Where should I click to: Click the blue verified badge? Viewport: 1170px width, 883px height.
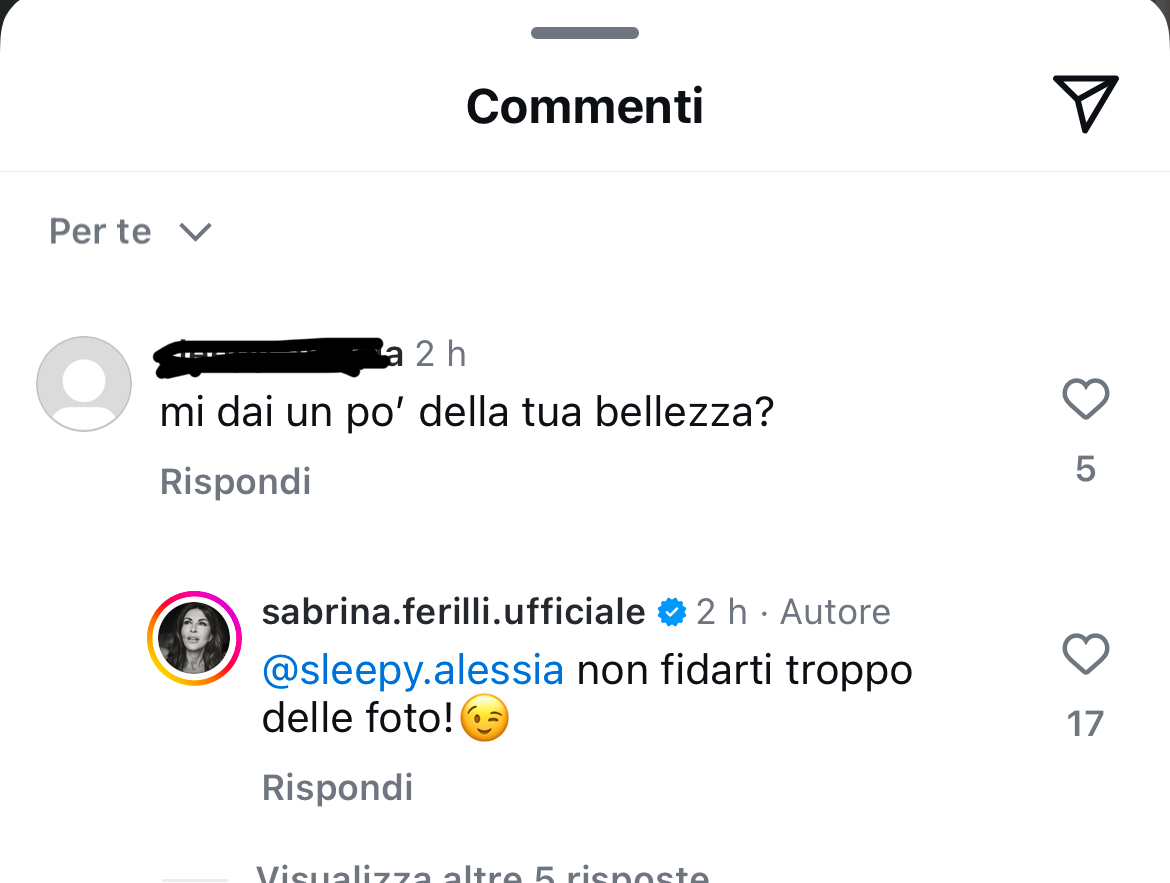pyautogui.click(x=672, y=612)
